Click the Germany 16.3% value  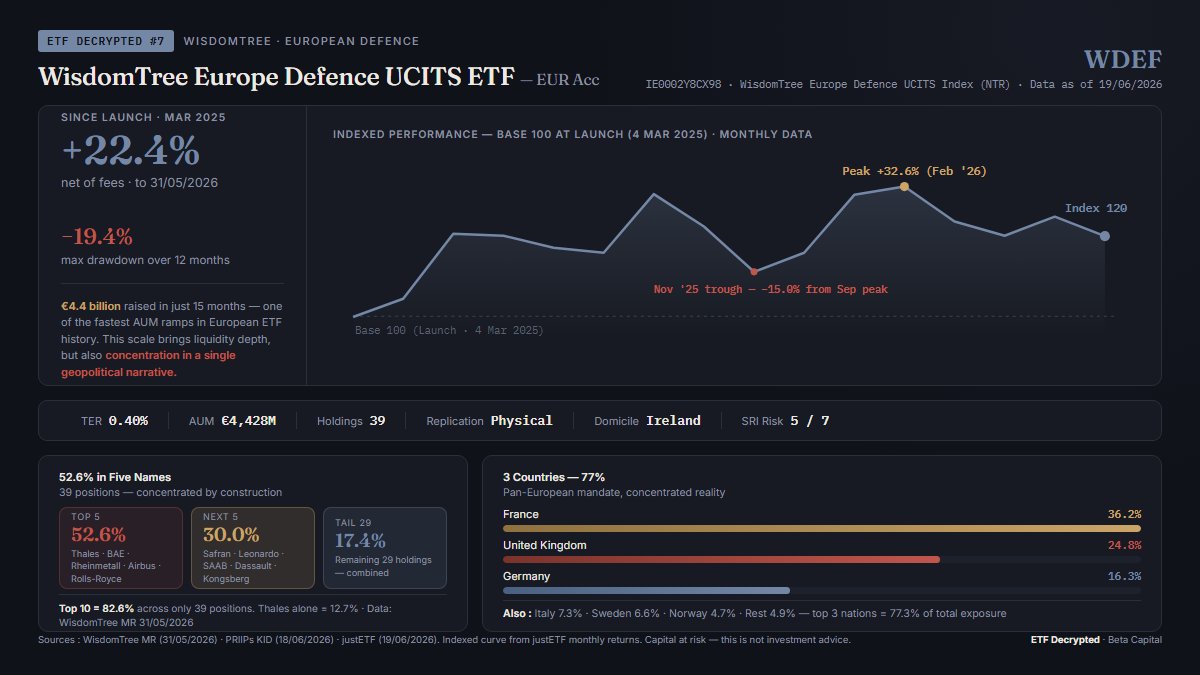click(x=1124, y=576)
